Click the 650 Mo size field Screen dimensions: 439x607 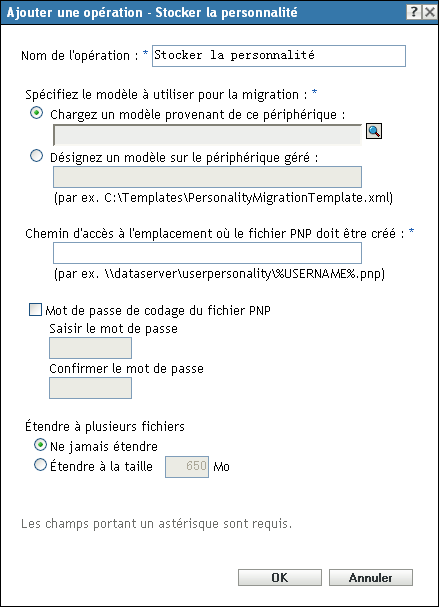(187, 467)
